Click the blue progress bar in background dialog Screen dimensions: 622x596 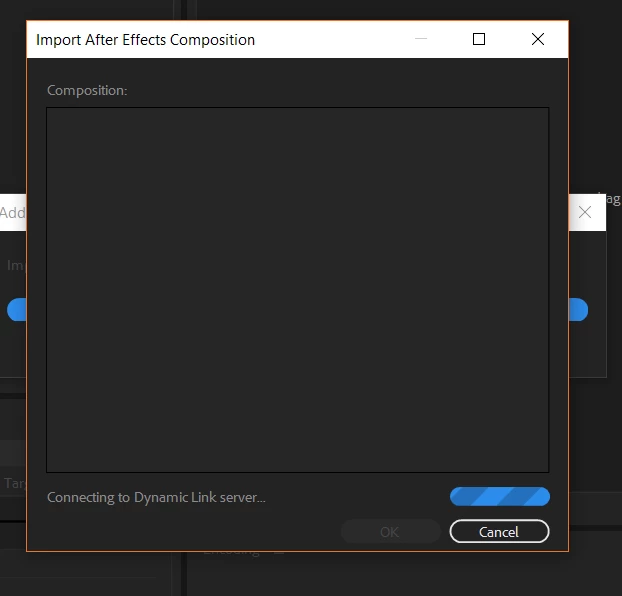[578, 310]
